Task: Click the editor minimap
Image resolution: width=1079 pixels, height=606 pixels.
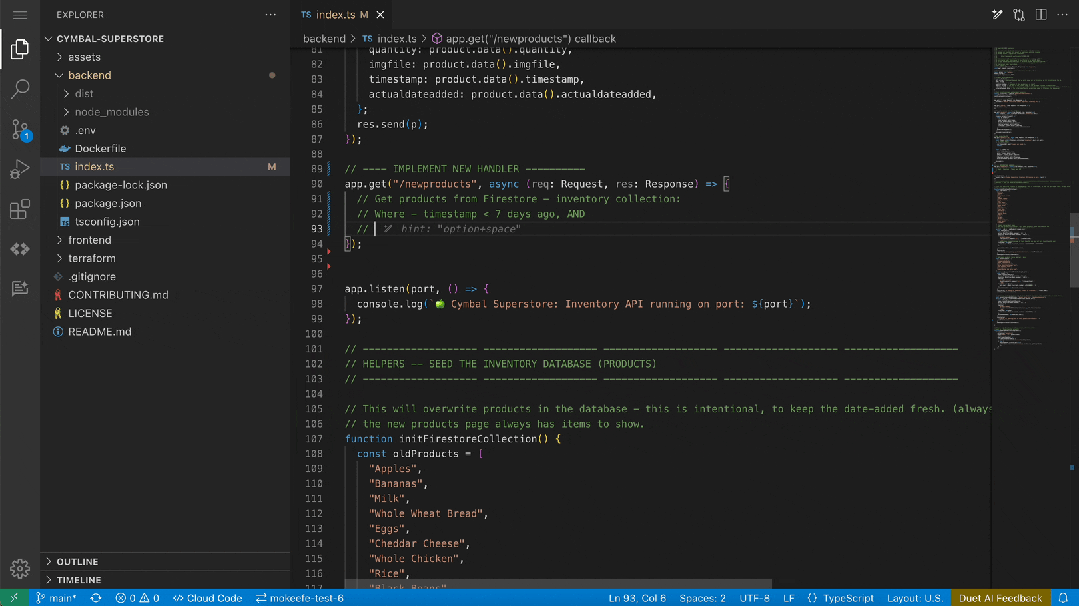Action: (x=1030, y=199)
